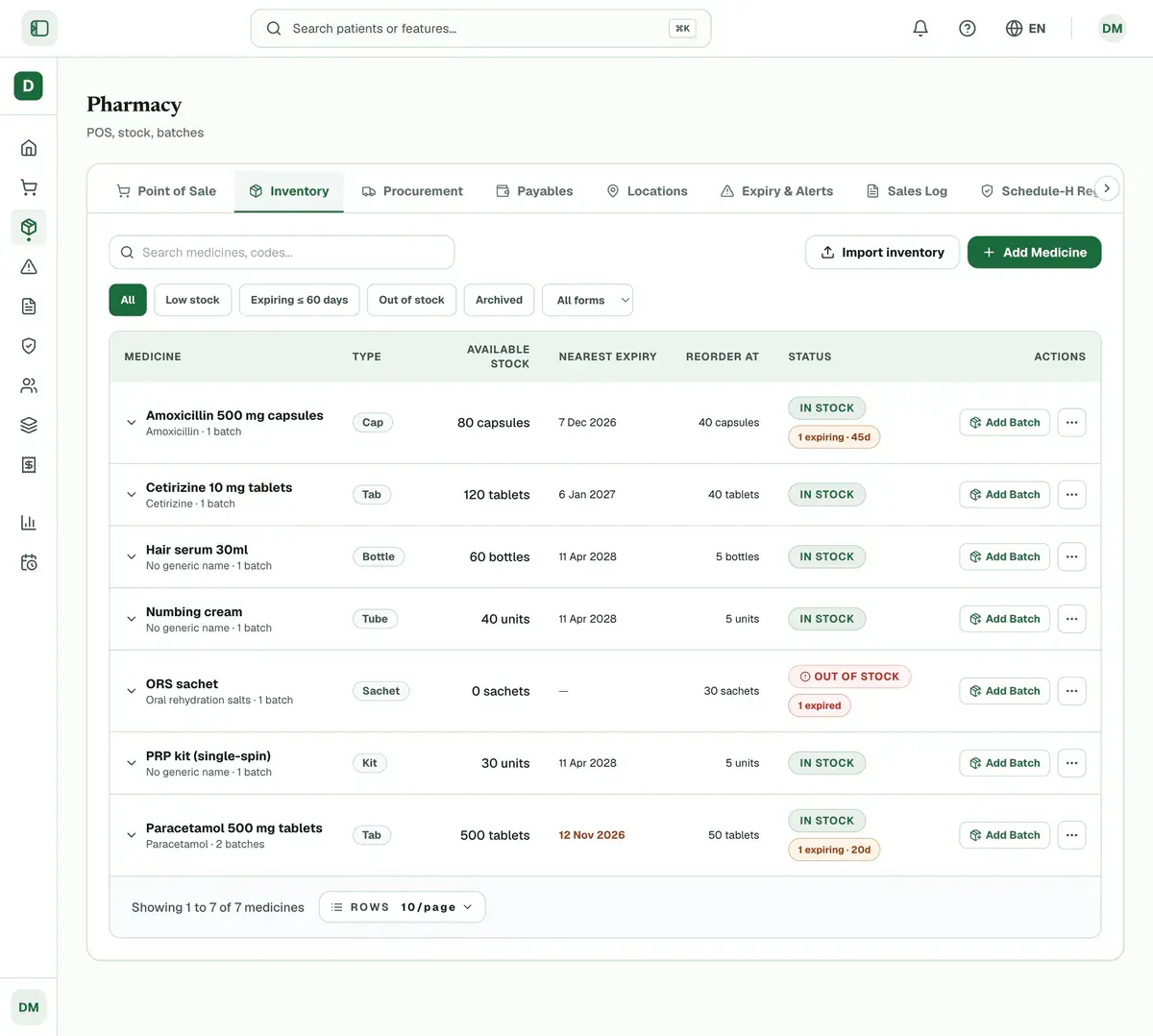Open the rows per page dropdown

[403, 907]
